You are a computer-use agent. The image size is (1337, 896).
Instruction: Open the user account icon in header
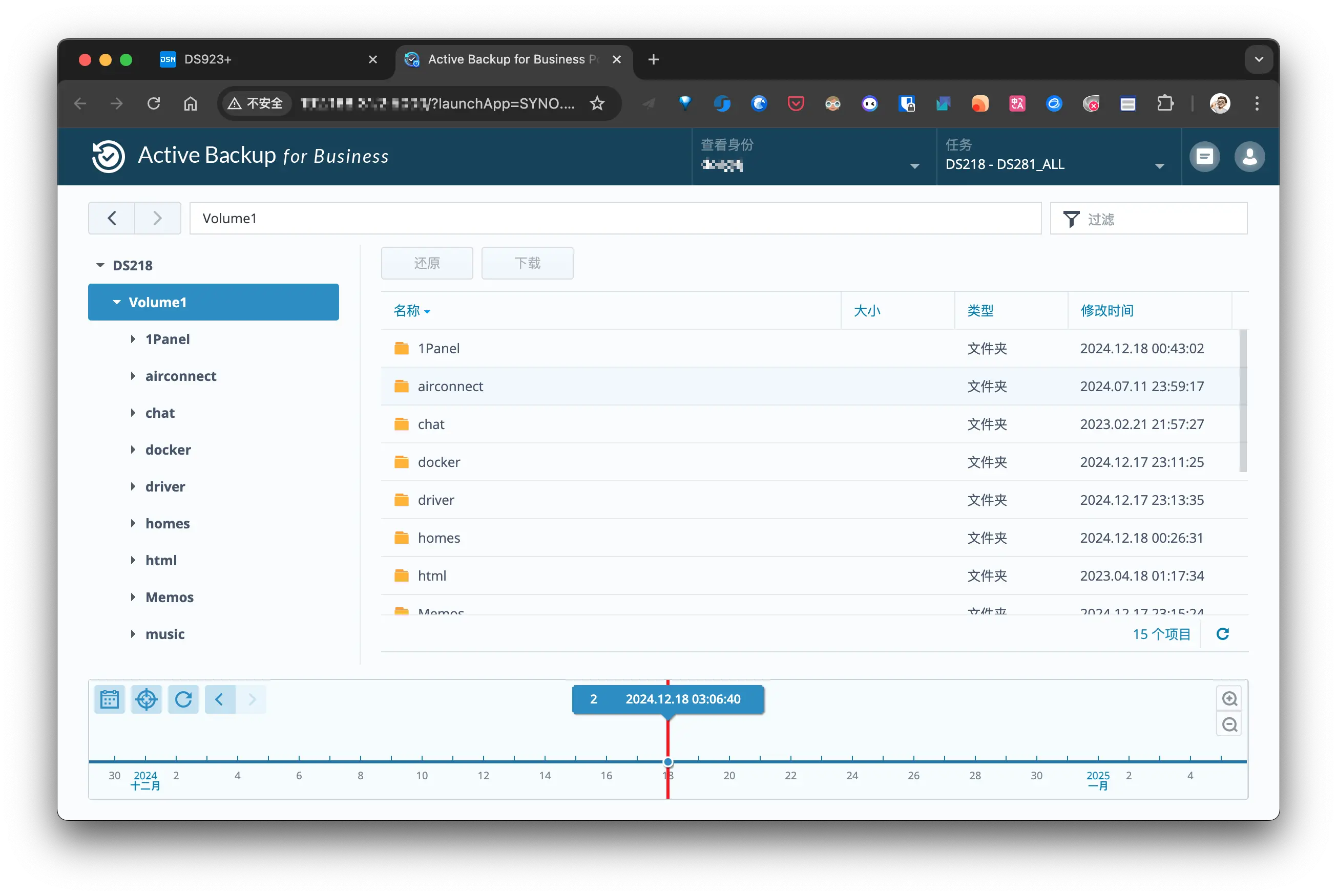(x=1249, y=157)
